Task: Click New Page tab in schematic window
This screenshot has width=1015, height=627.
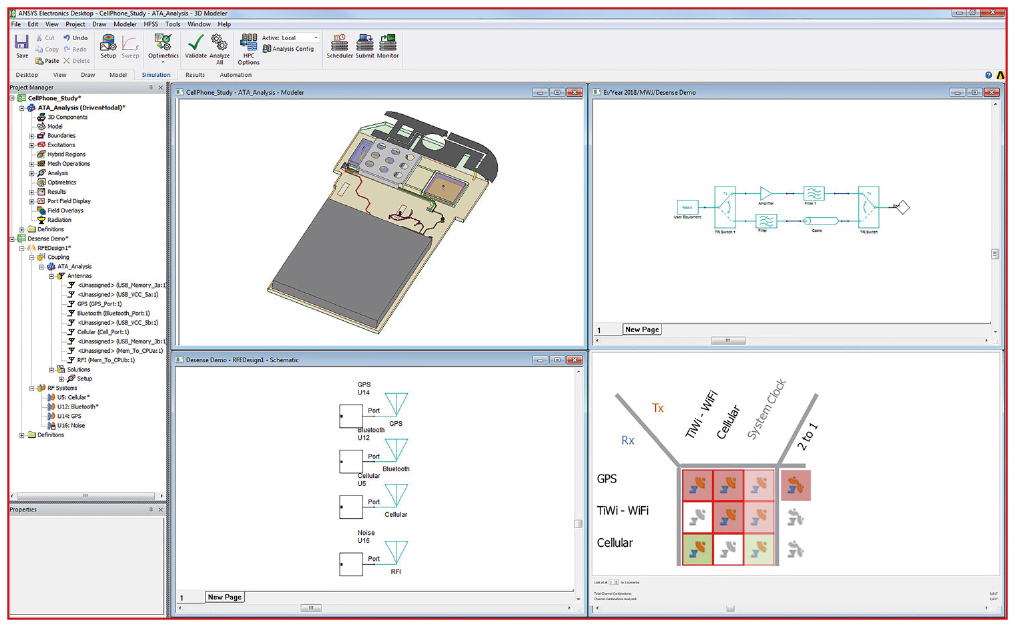Action: pyautogui.click(x=225, y=597)
